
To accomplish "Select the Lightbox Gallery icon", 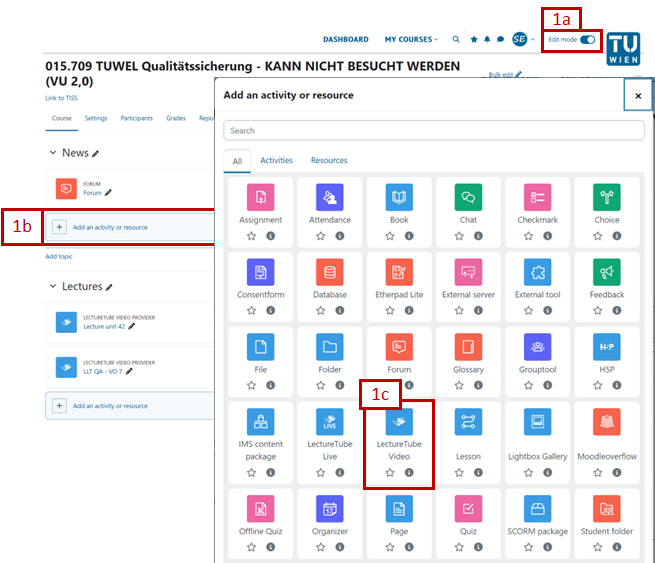I will pyautogui.click(x=538, y=421).
